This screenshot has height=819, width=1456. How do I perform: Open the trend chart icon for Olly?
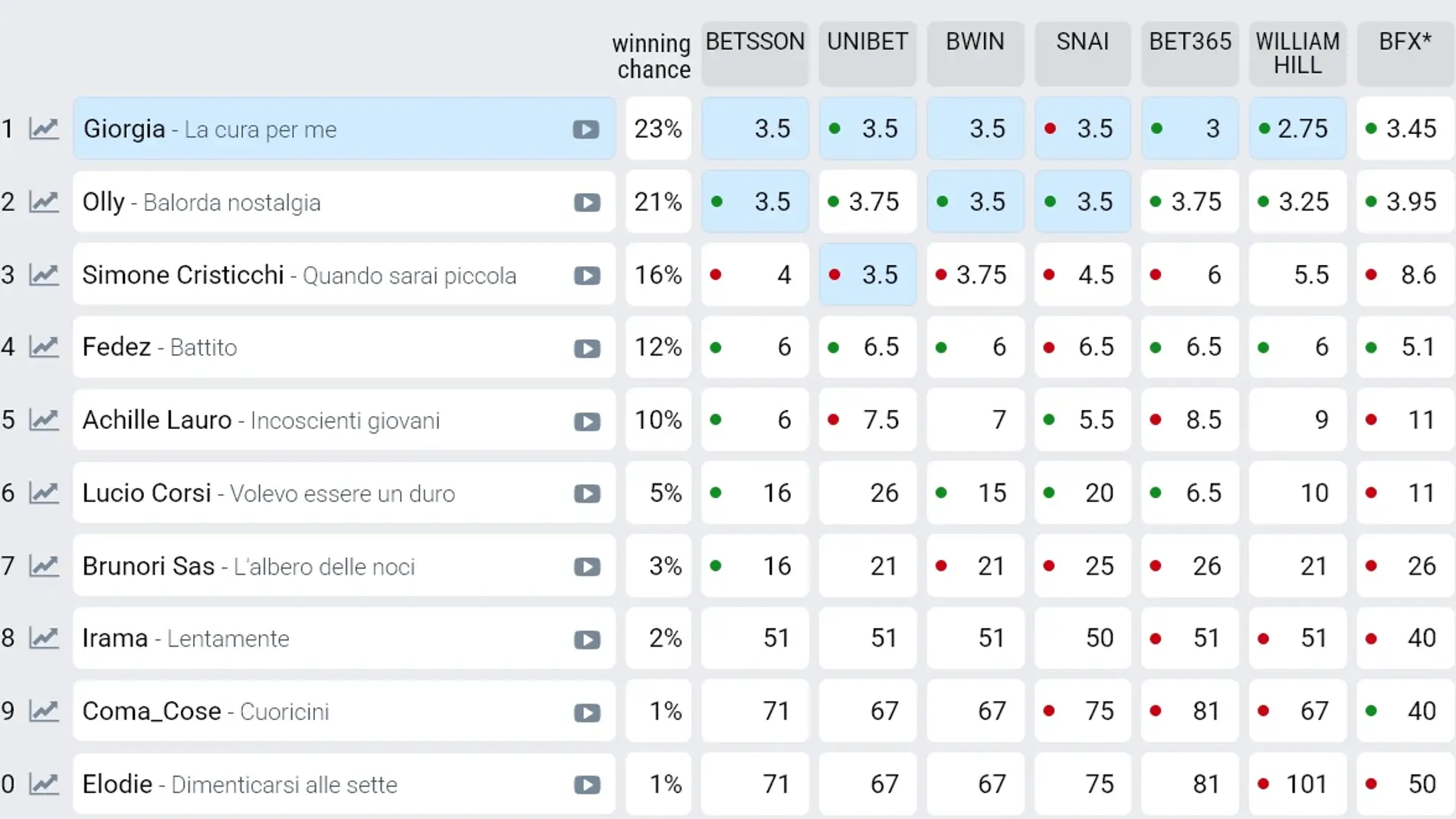44,201
